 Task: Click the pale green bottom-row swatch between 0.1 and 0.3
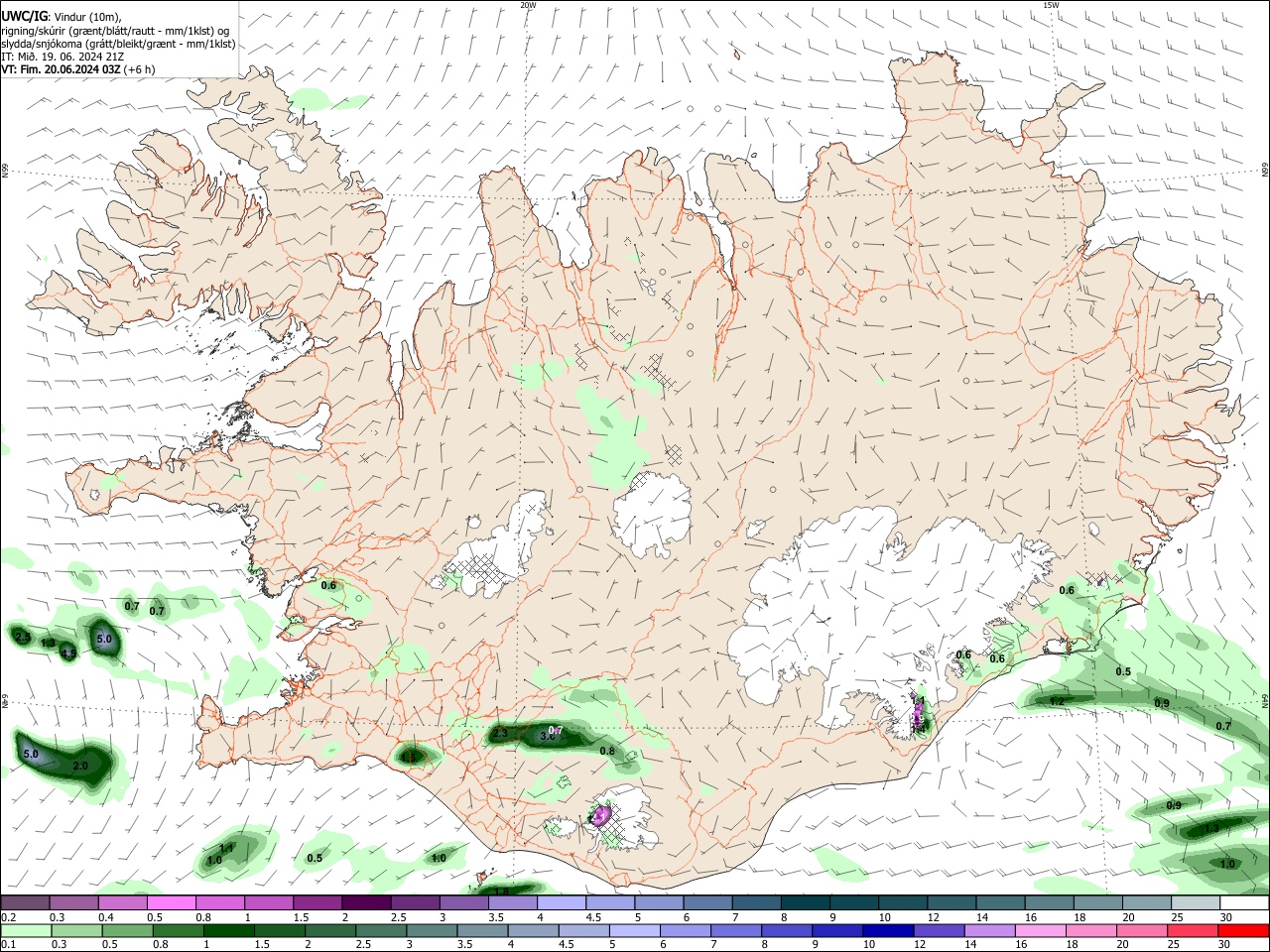26,930
